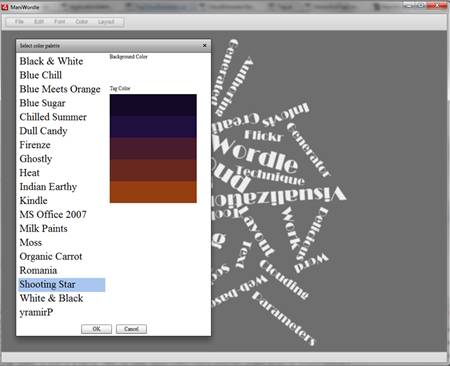Image resolution: width=450 pixels, height=366 pixels.
Task: Select the Shooting Star palette
Action: pos(62,285)
